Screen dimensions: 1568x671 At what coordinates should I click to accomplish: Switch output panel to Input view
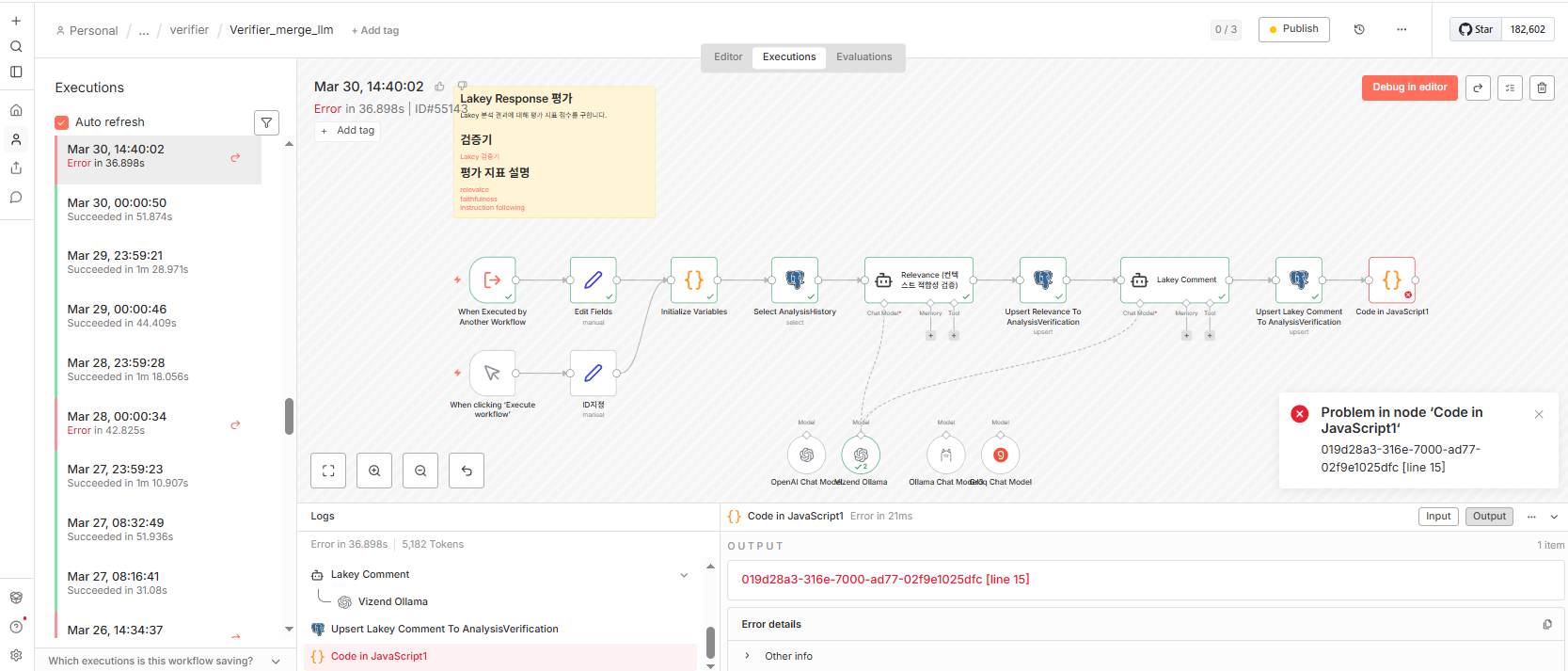[1438, 516]
